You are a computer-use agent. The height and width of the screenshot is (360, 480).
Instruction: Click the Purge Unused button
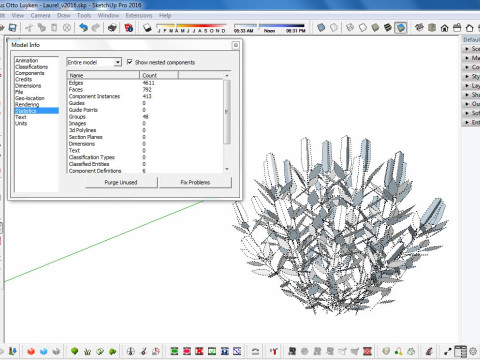click(121, 182)
